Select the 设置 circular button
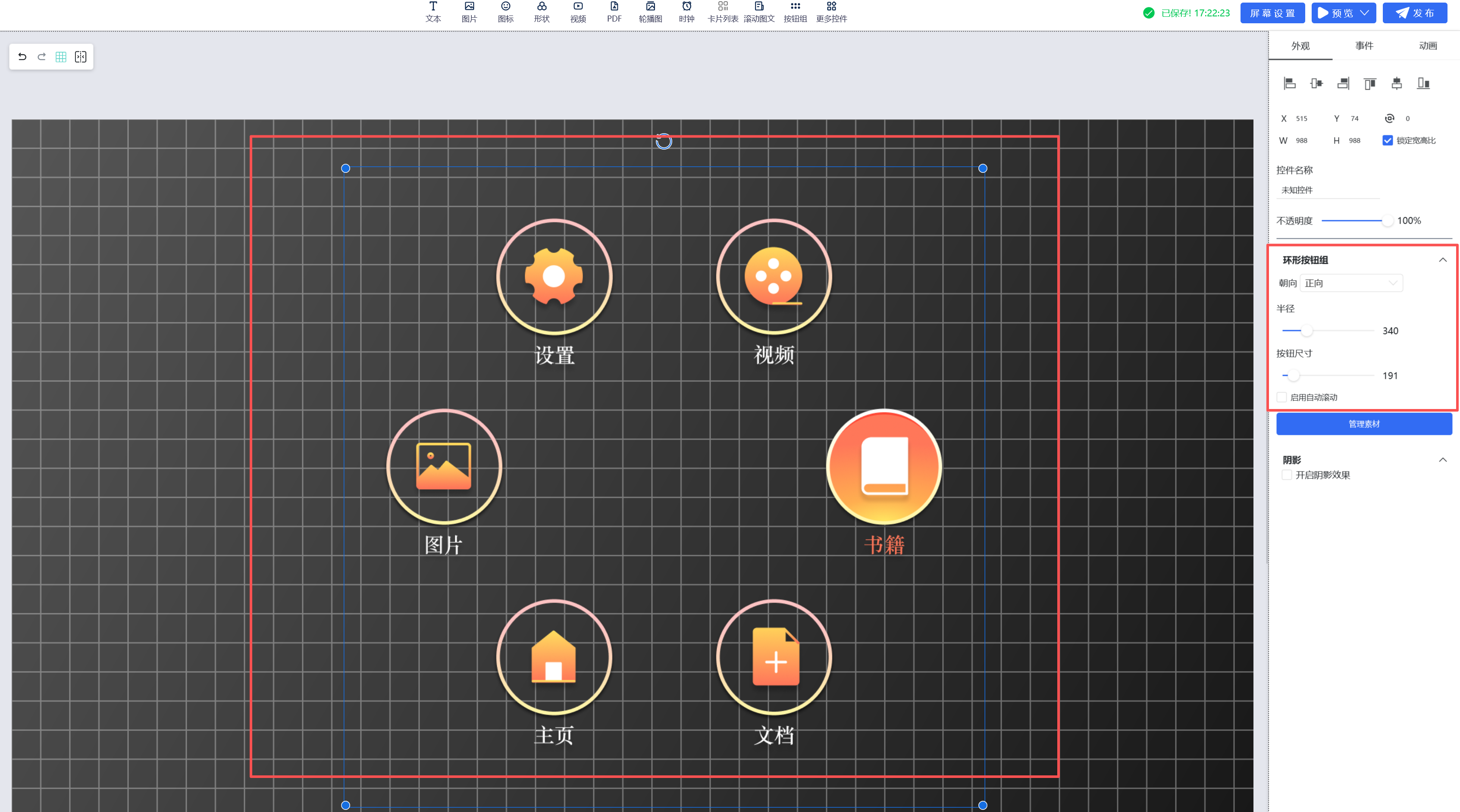 click(554, 277)
